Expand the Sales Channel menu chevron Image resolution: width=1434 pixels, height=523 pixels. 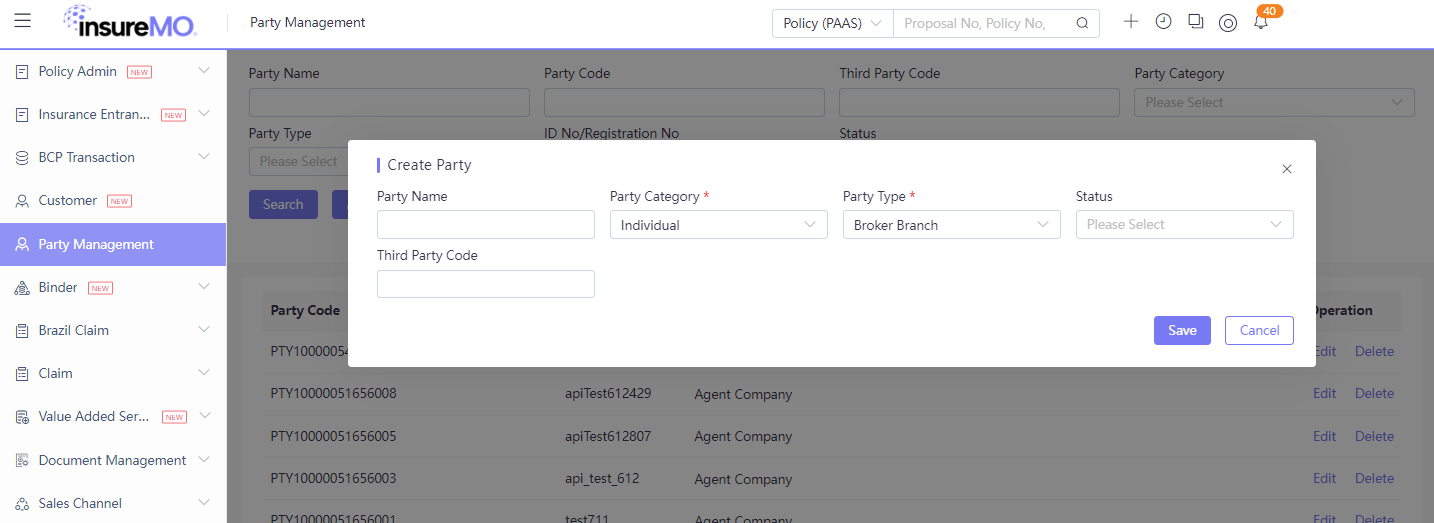coord(204,503)
